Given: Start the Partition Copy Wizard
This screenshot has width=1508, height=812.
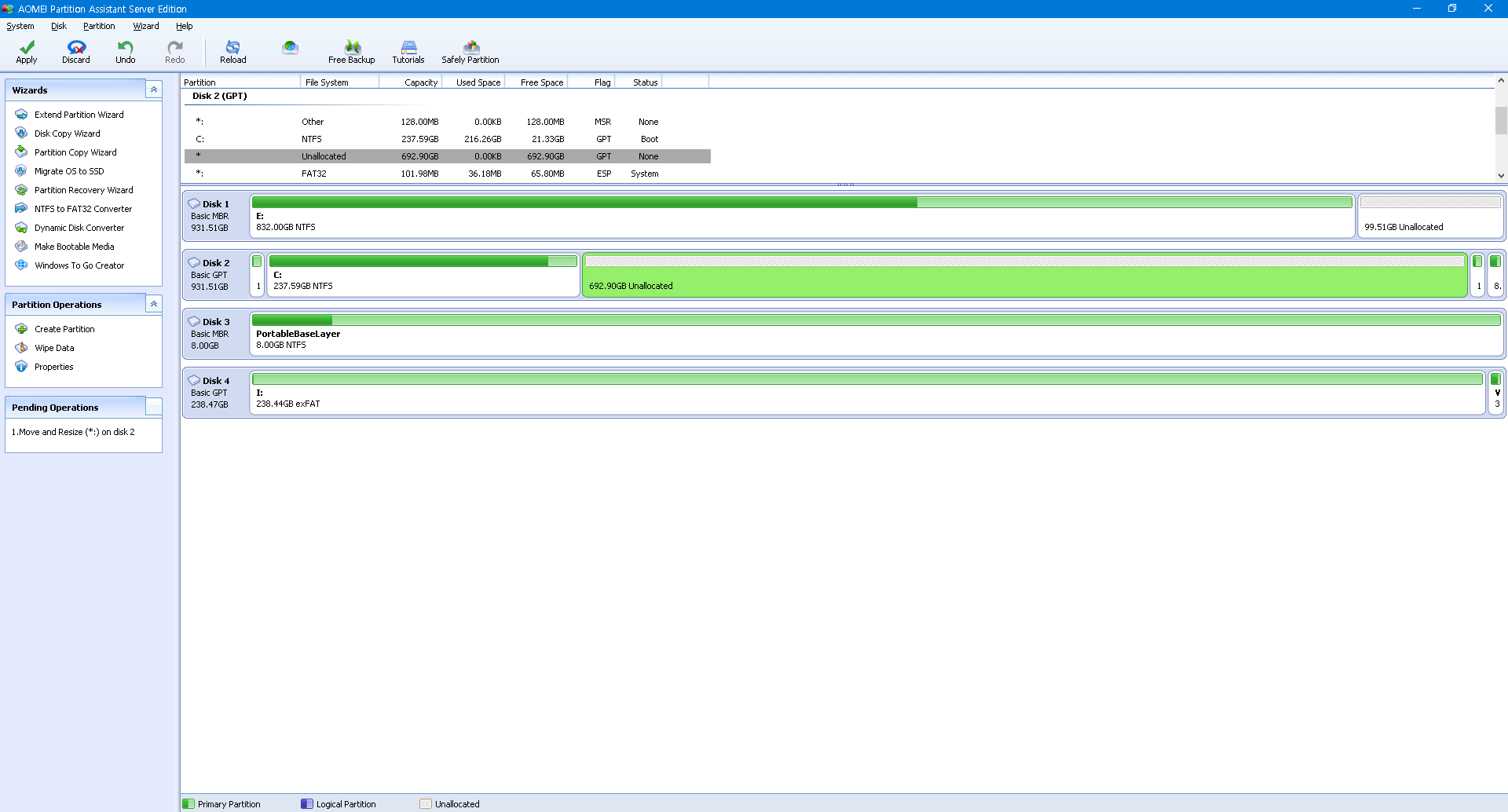Looking at the screenshot, I should coord(75,152).
